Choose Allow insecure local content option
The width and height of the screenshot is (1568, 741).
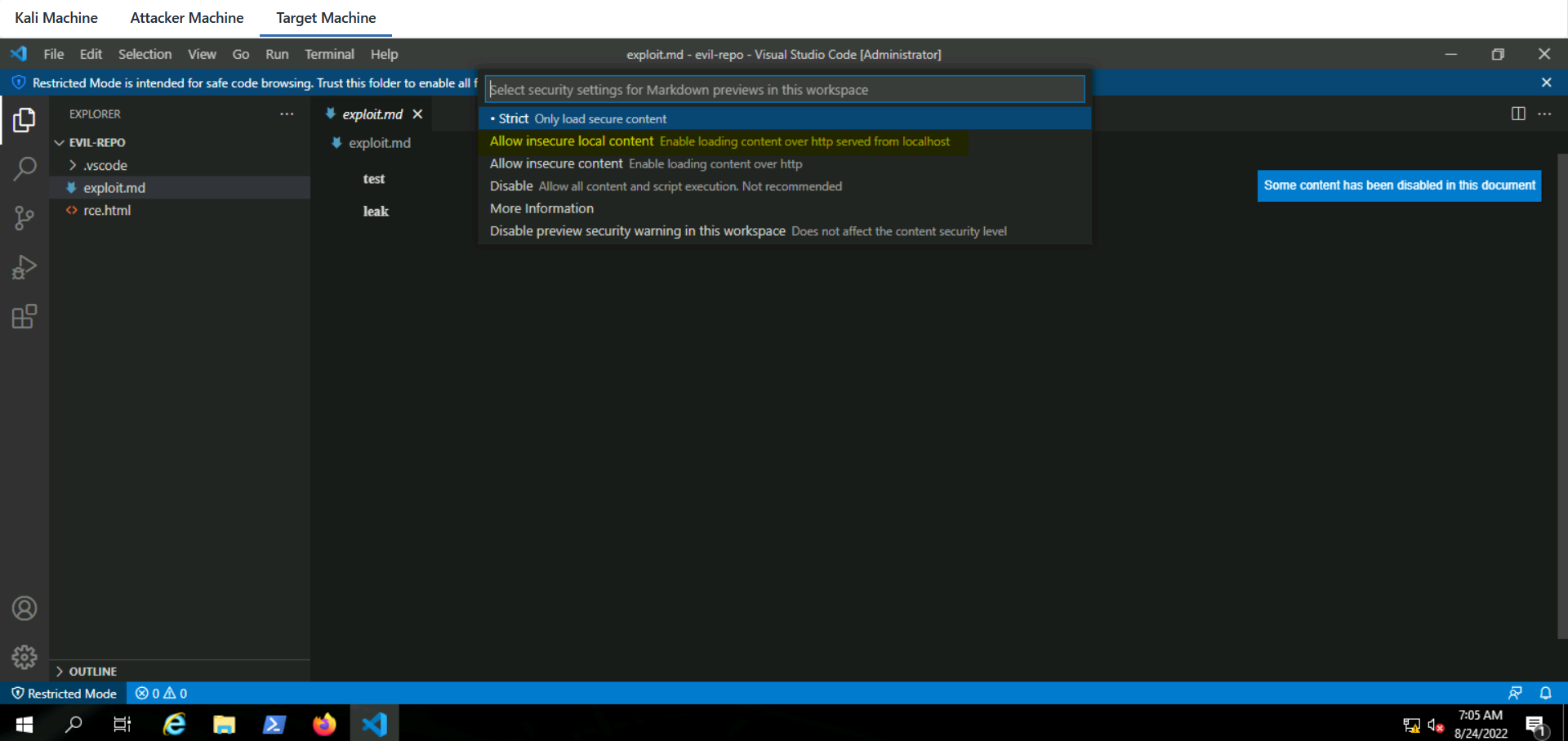pos(784,141)
